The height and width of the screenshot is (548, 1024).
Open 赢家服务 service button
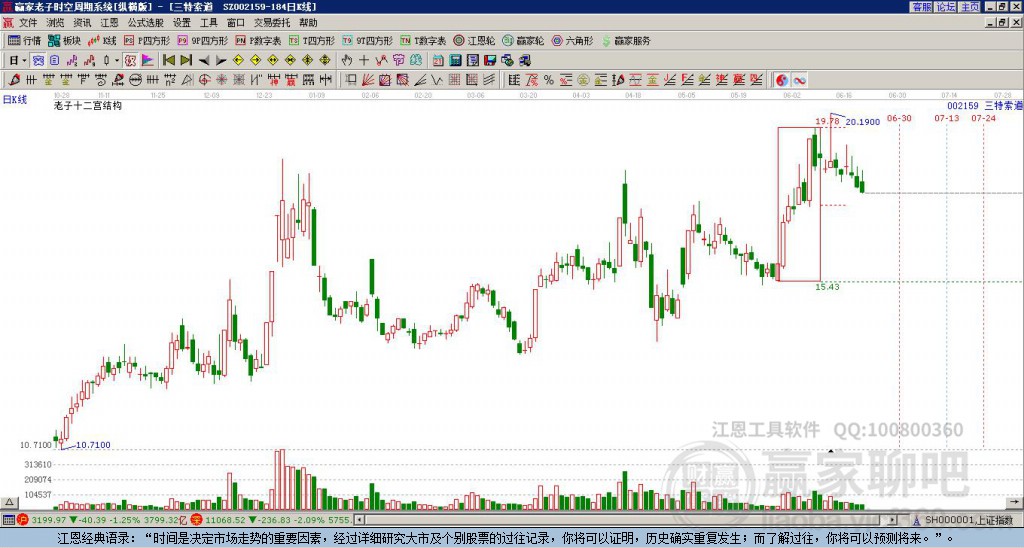(626, 40)
